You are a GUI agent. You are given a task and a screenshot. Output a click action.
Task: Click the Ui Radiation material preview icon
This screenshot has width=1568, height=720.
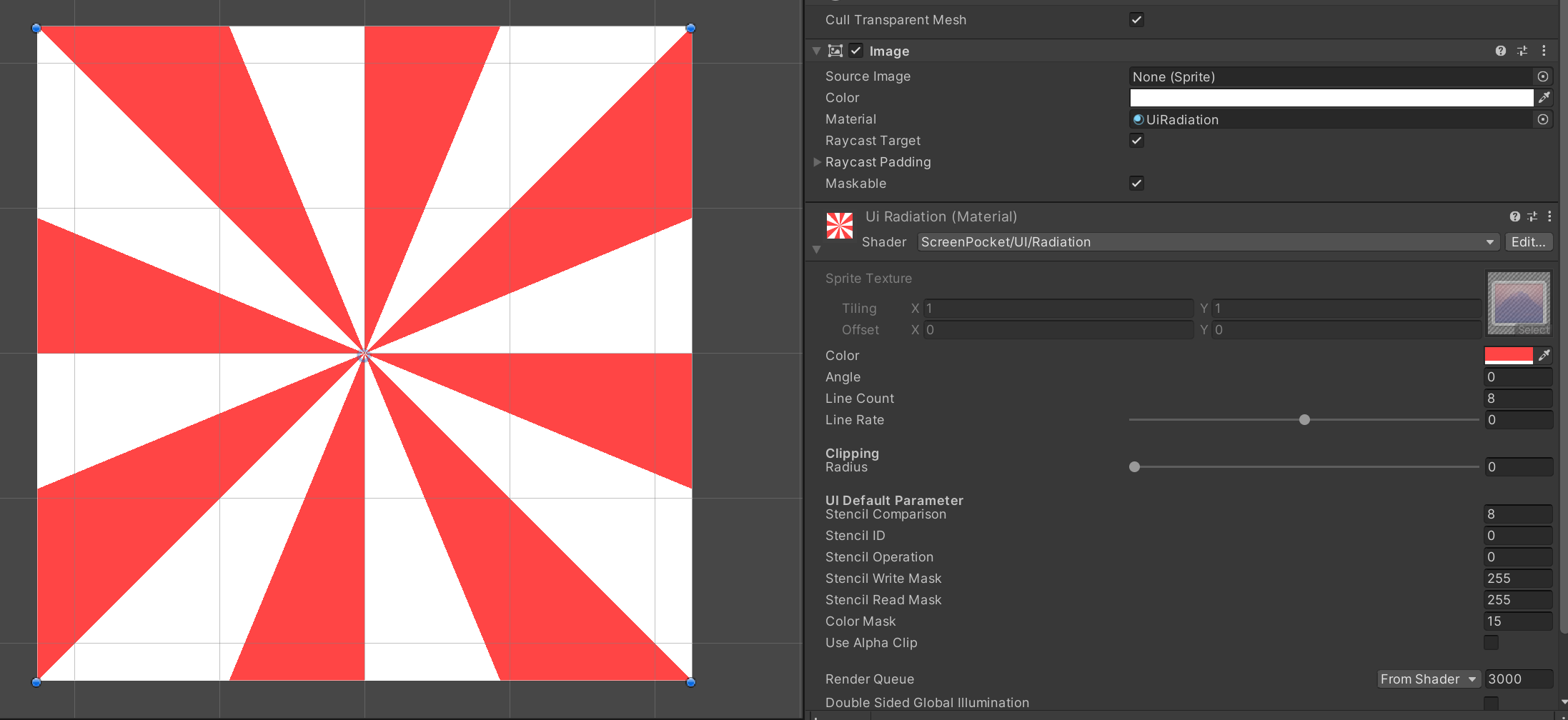840,226
